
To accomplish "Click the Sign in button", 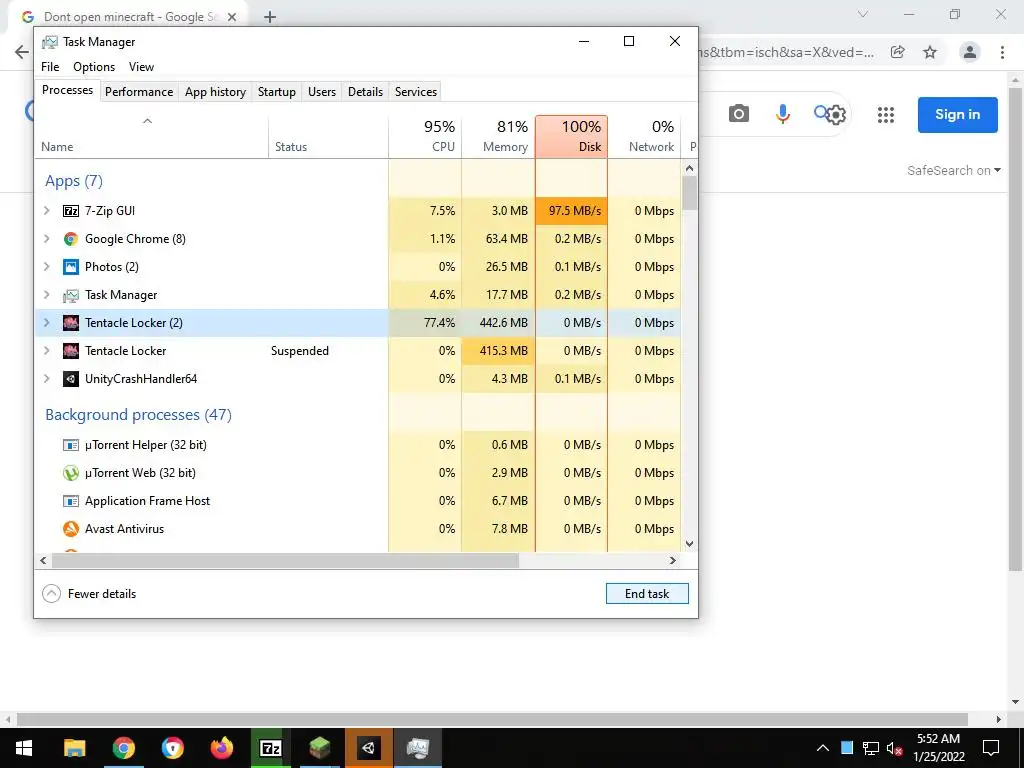I will [957, 115].
